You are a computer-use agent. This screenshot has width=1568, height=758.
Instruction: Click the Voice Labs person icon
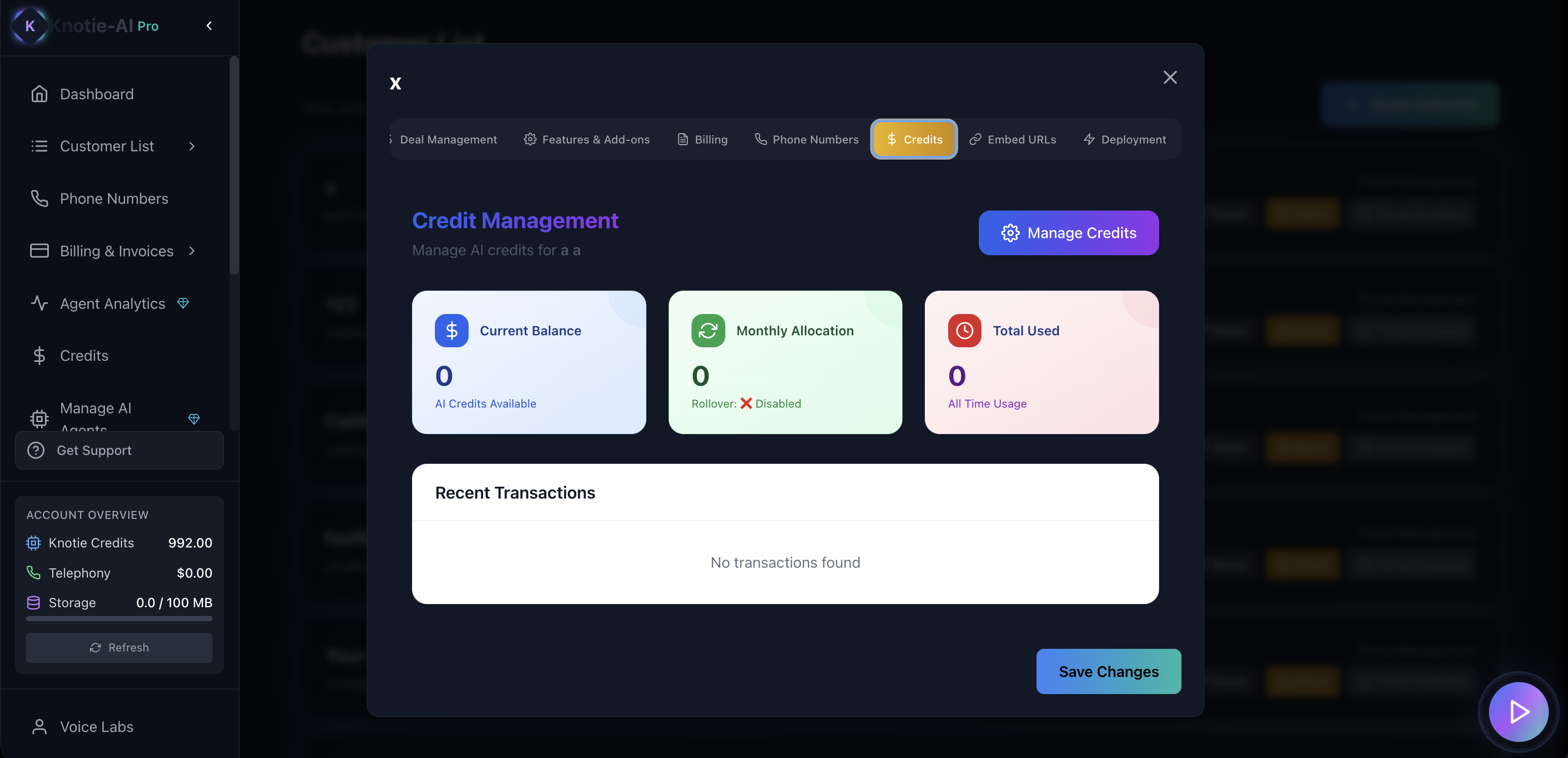39,727
